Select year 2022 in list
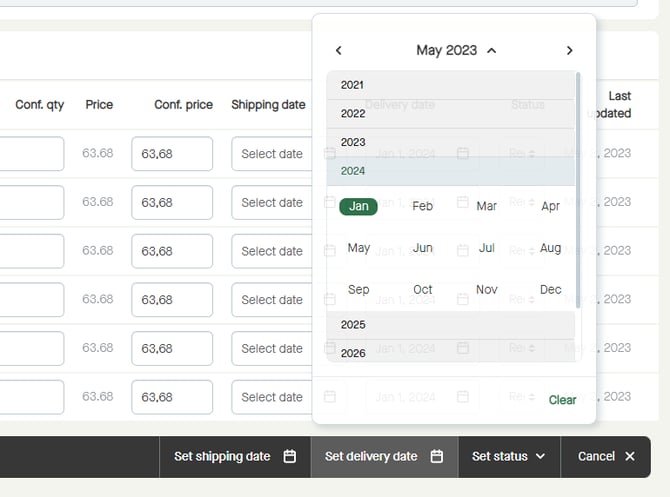670x497 pixels. point(450,114)
